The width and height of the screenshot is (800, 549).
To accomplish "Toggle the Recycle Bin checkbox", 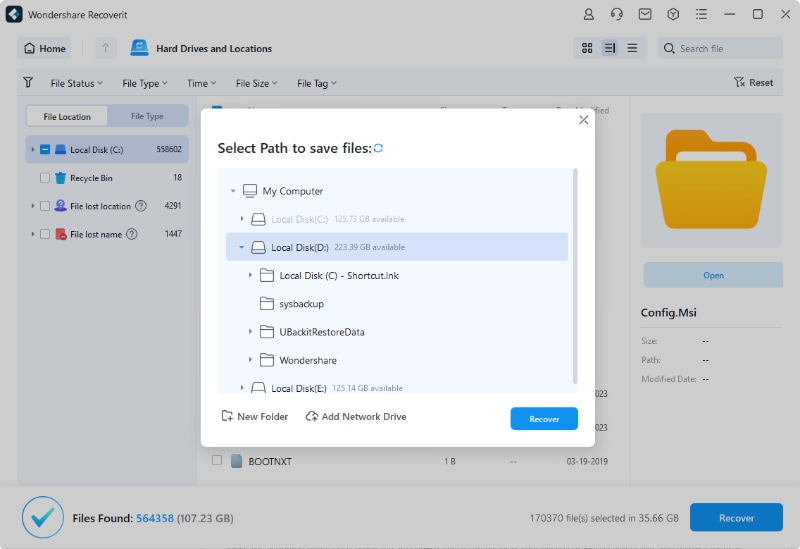I will coord(45,178).
